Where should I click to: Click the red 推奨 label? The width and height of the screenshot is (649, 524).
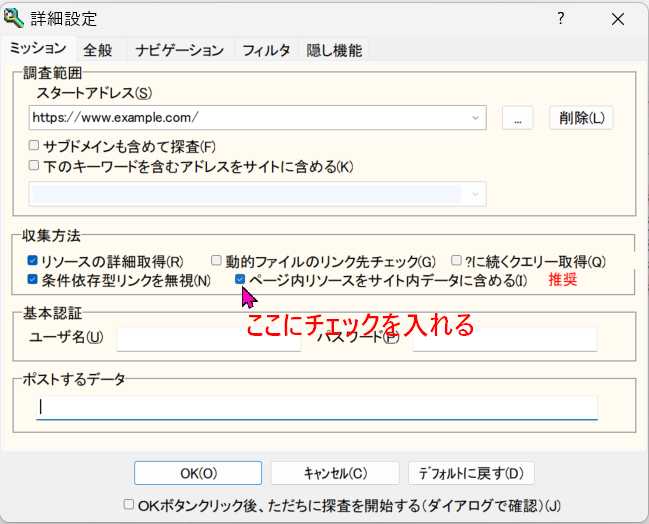tap(562, 280)
